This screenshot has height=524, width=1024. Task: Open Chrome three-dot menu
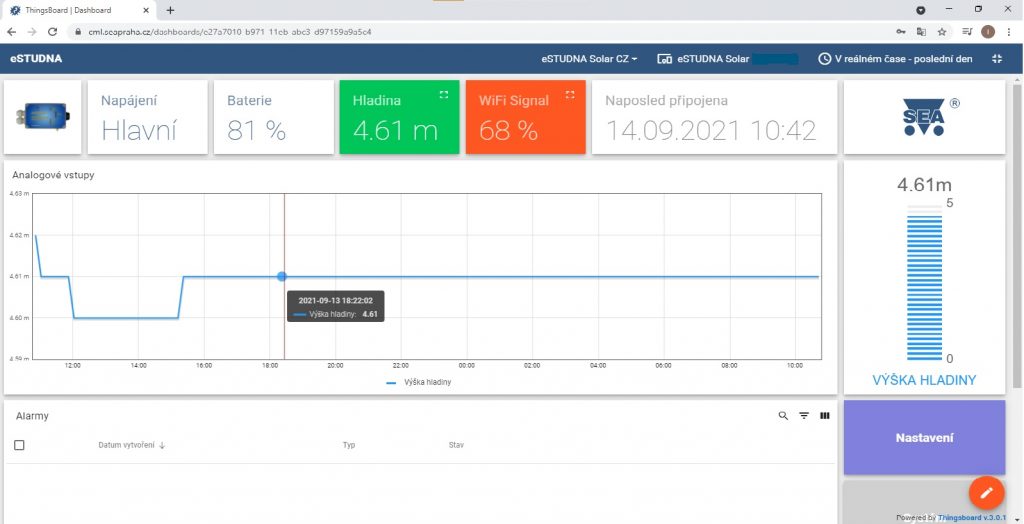point(1009,31)
